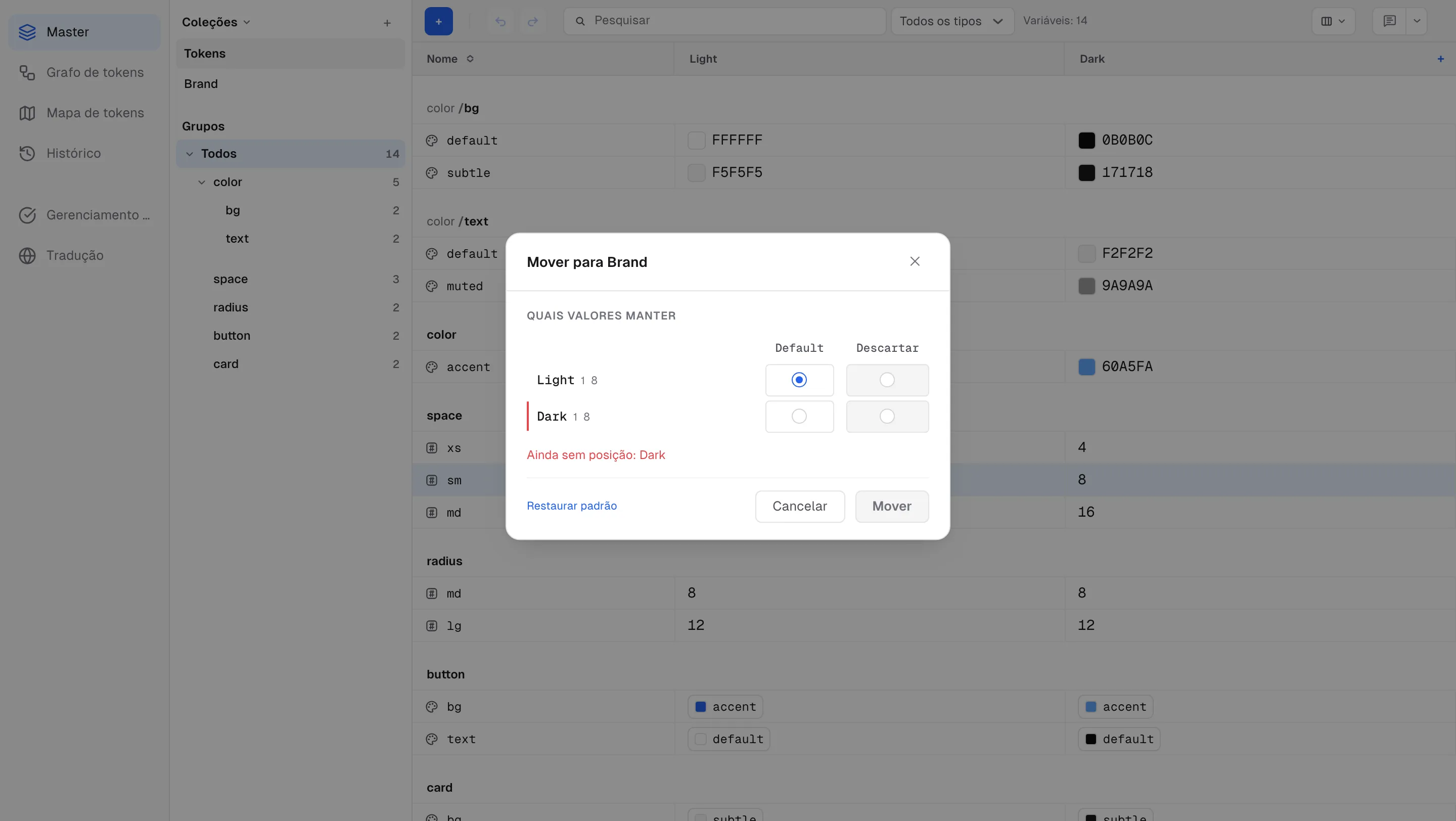The width and height of the screenshot is (1456, 821).
Task: Click the 60A5FA accent color swatch
Action: click(1086, 367)
